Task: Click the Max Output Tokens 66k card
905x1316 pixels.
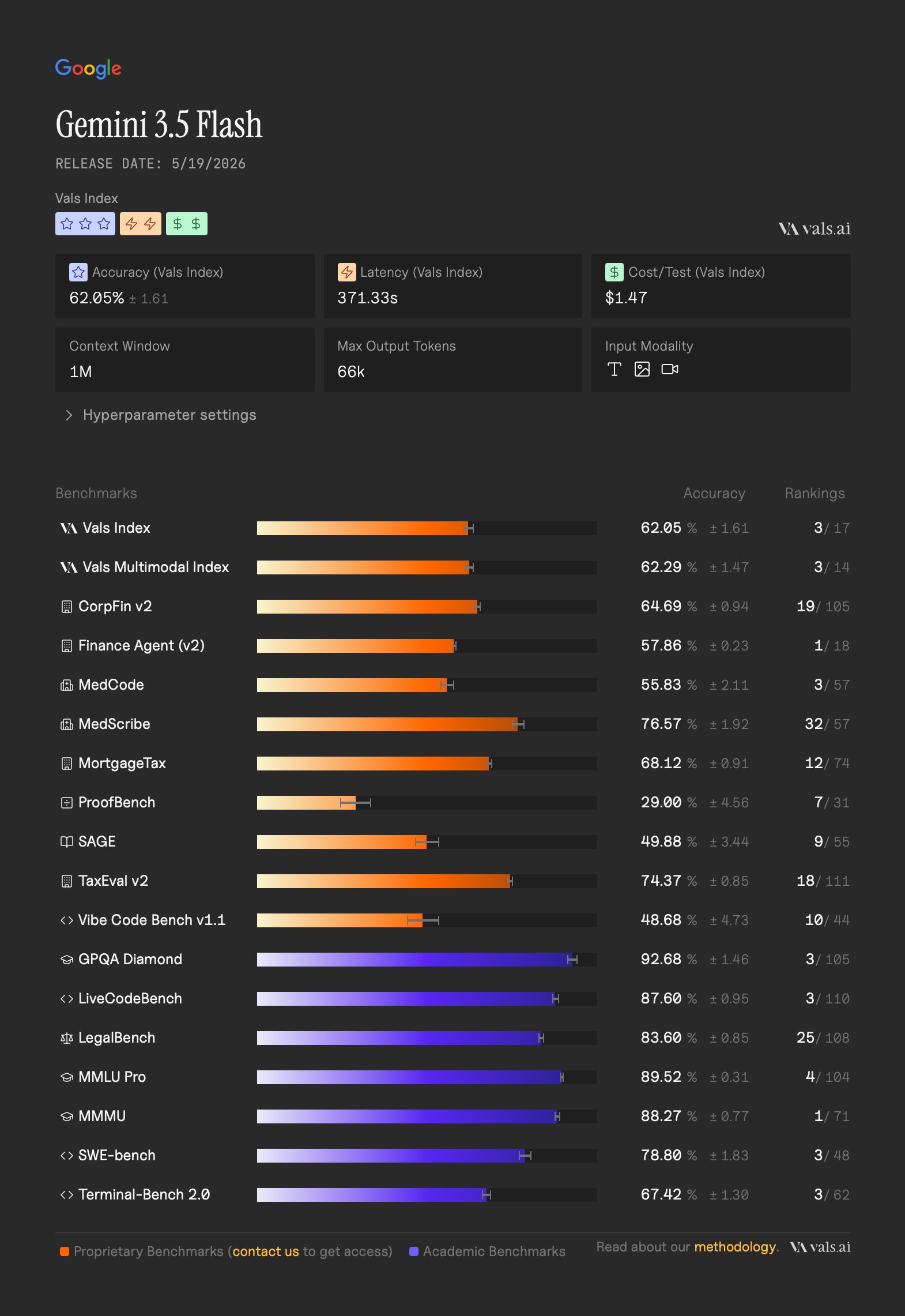Action: (x=453, y=360)
